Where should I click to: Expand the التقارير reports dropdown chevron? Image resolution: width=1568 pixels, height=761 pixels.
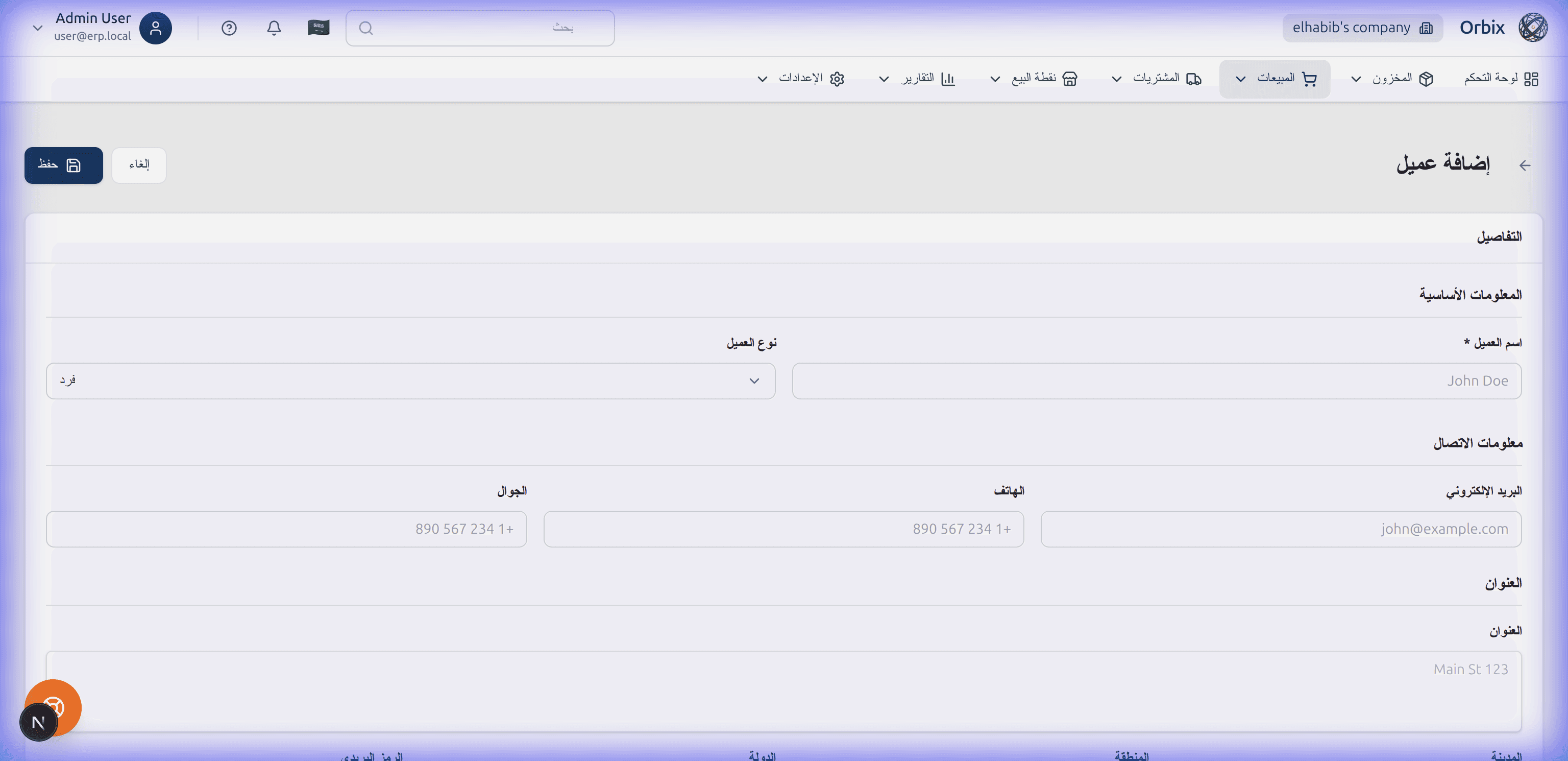coord(883,79)
